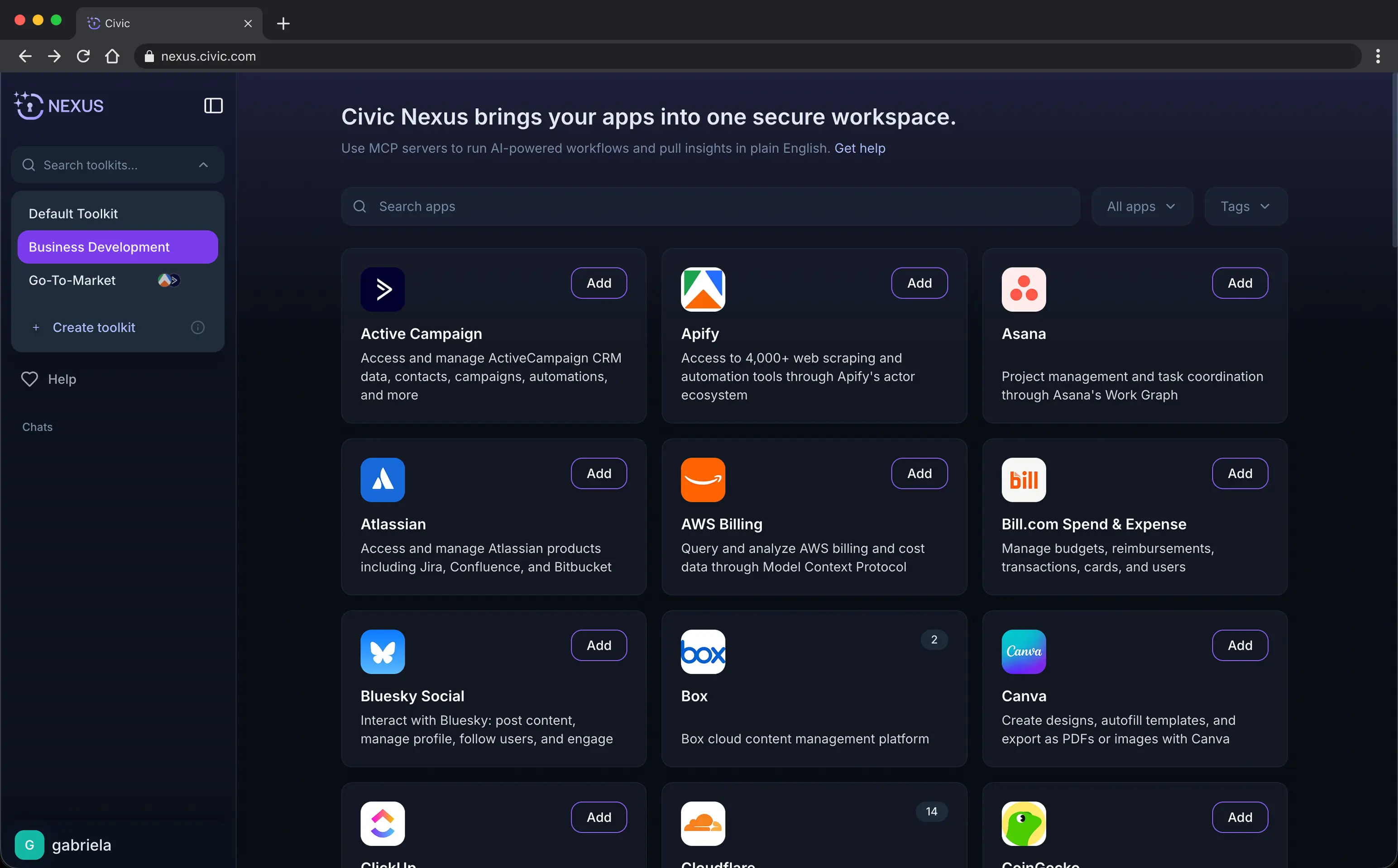
Task: Click the Search apps field
Action: coord(709,207)
